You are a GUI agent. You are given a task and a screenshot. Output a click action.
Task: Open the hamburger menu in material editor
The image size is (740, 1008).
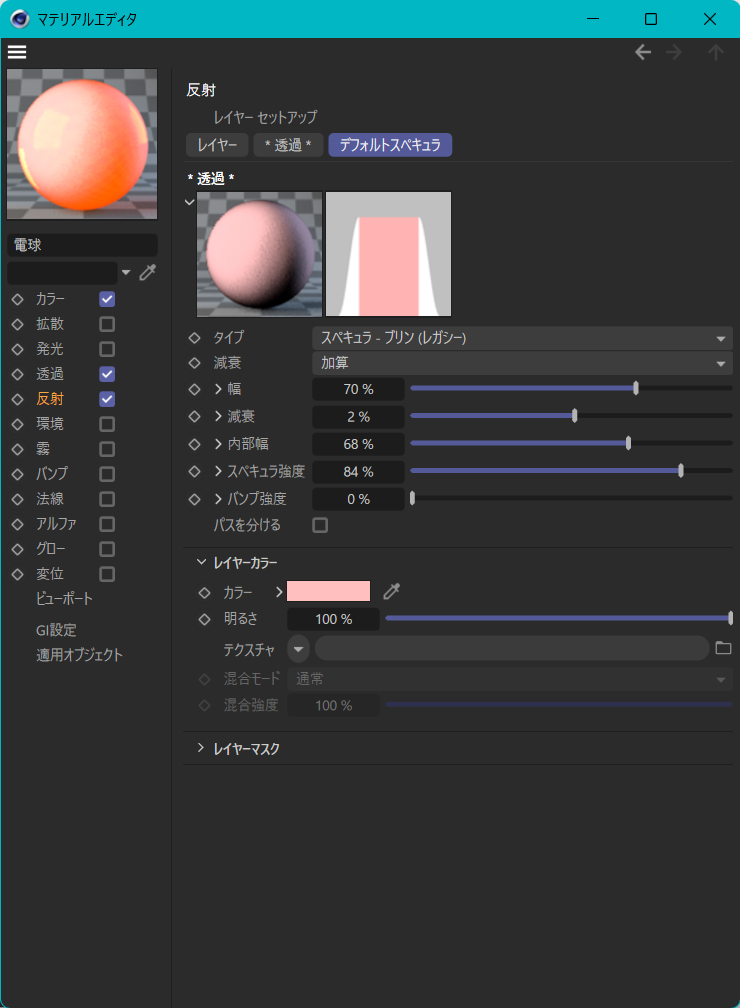click(x=17, y=52)
